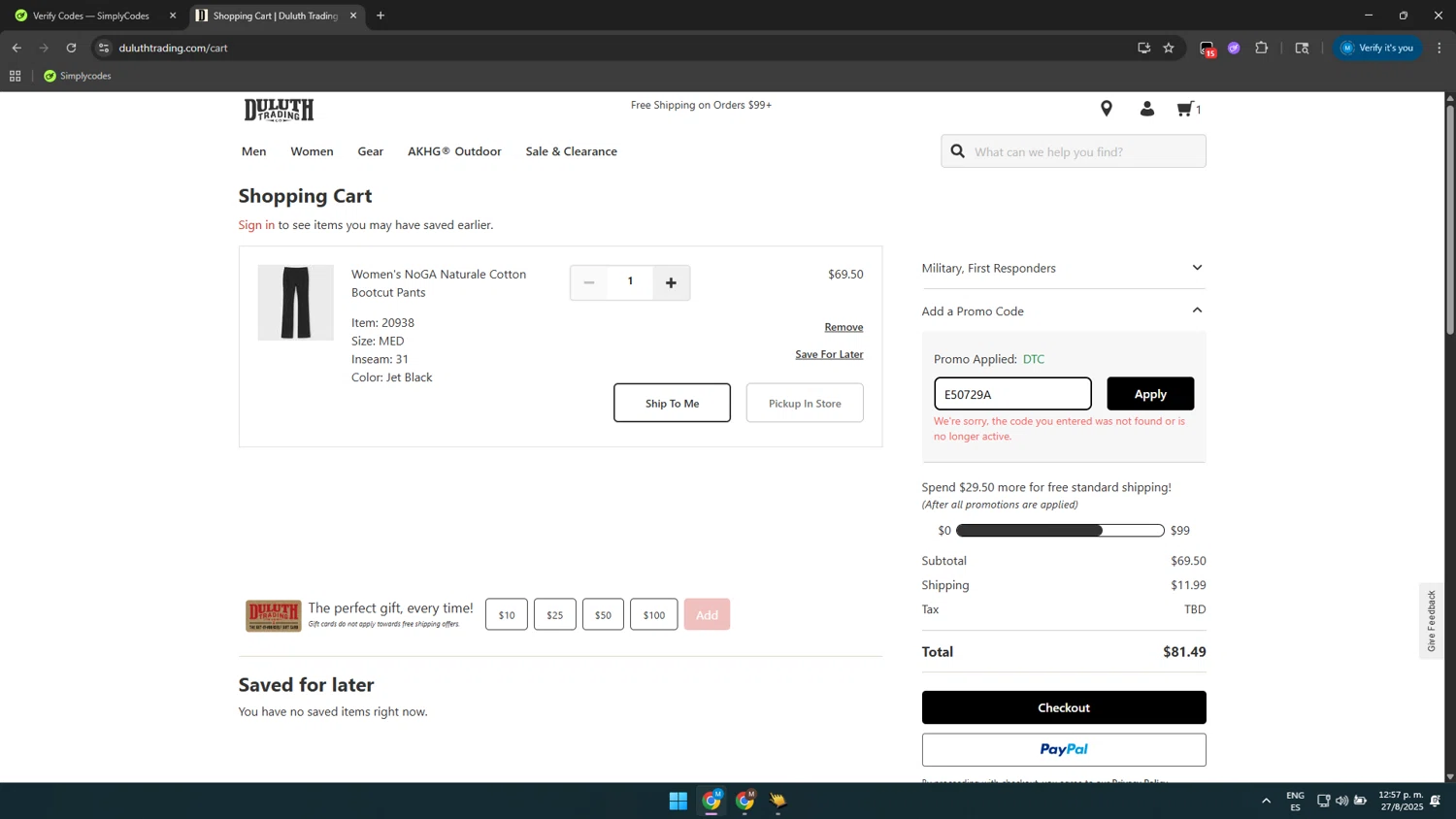
Task: Click the ENG ES language indicator
Action: pyautogui.click(x=1295, y=801)
